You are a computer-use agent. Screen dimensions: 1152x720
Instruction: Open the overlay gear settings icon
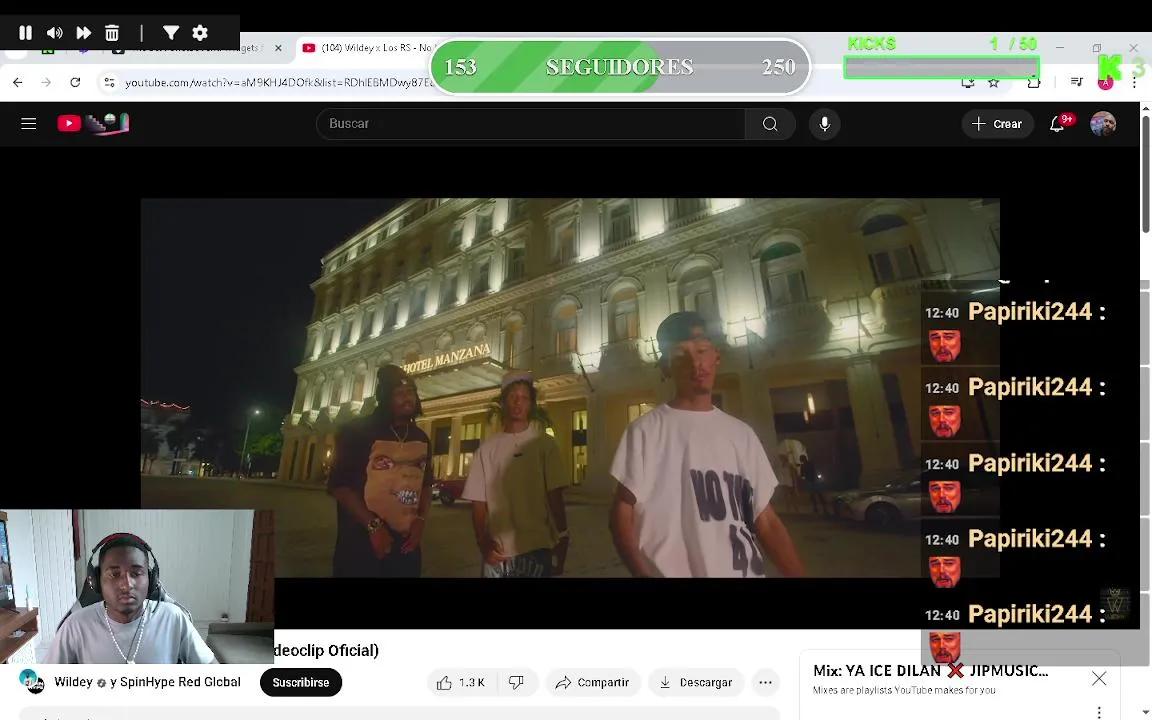200,32
